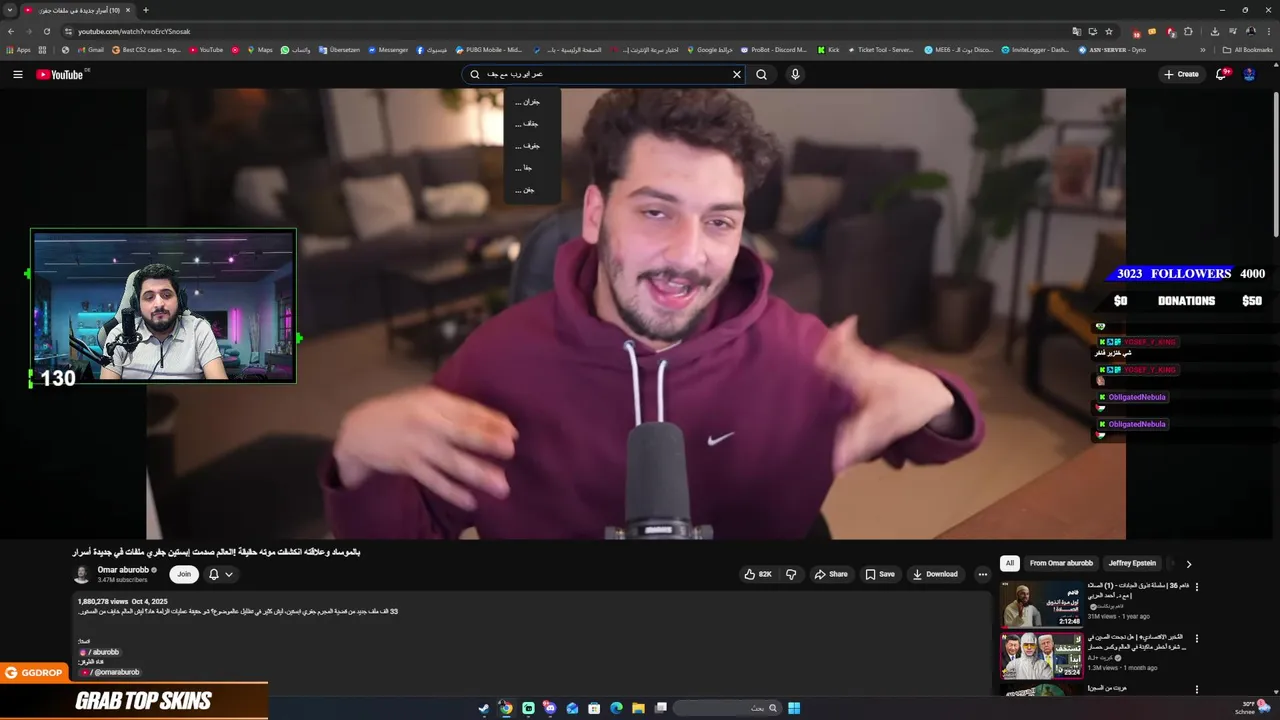Open the browser extensions puzzle icon

pyautogui.click(x=1188, y=31)
